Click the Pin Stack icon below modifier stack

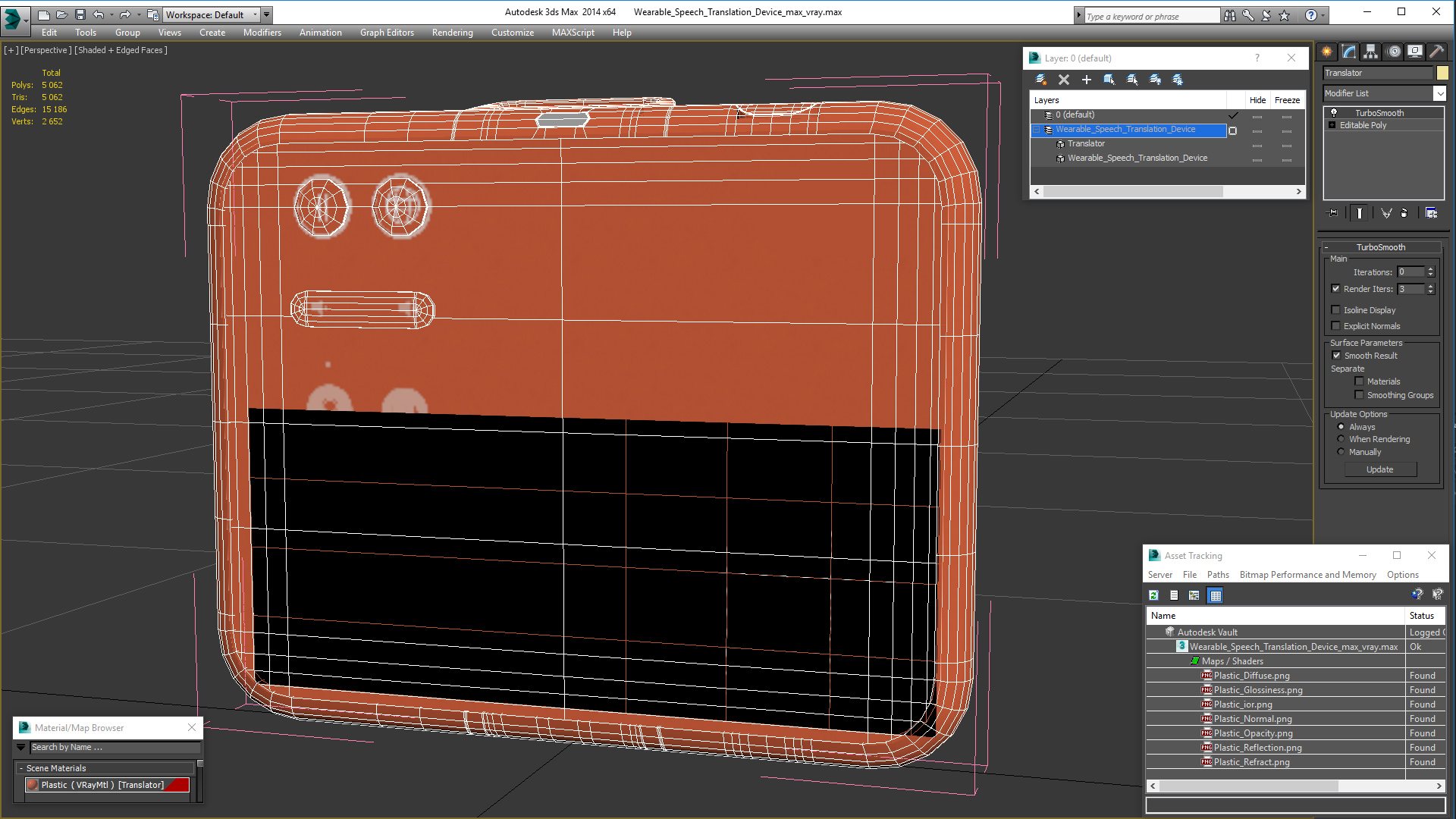point(1332,213)
